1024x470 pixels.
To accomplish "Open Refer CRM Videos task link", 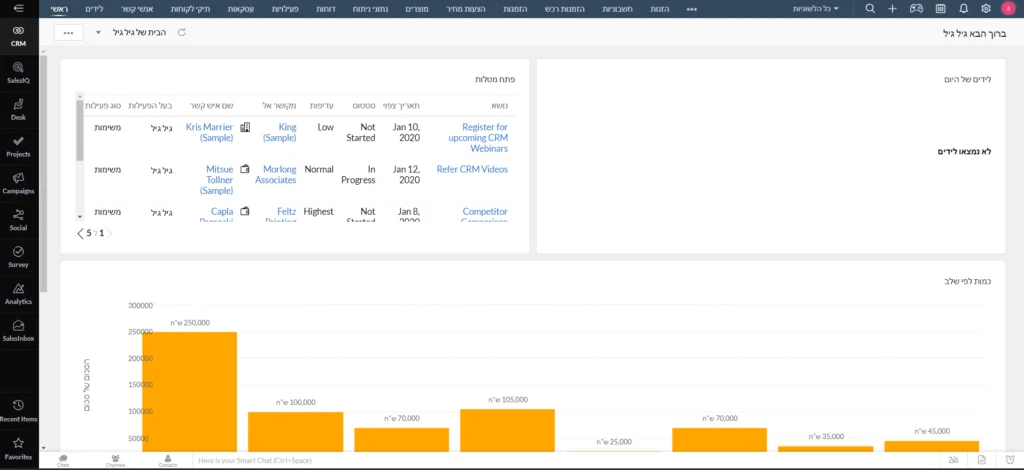I will 472,169.
